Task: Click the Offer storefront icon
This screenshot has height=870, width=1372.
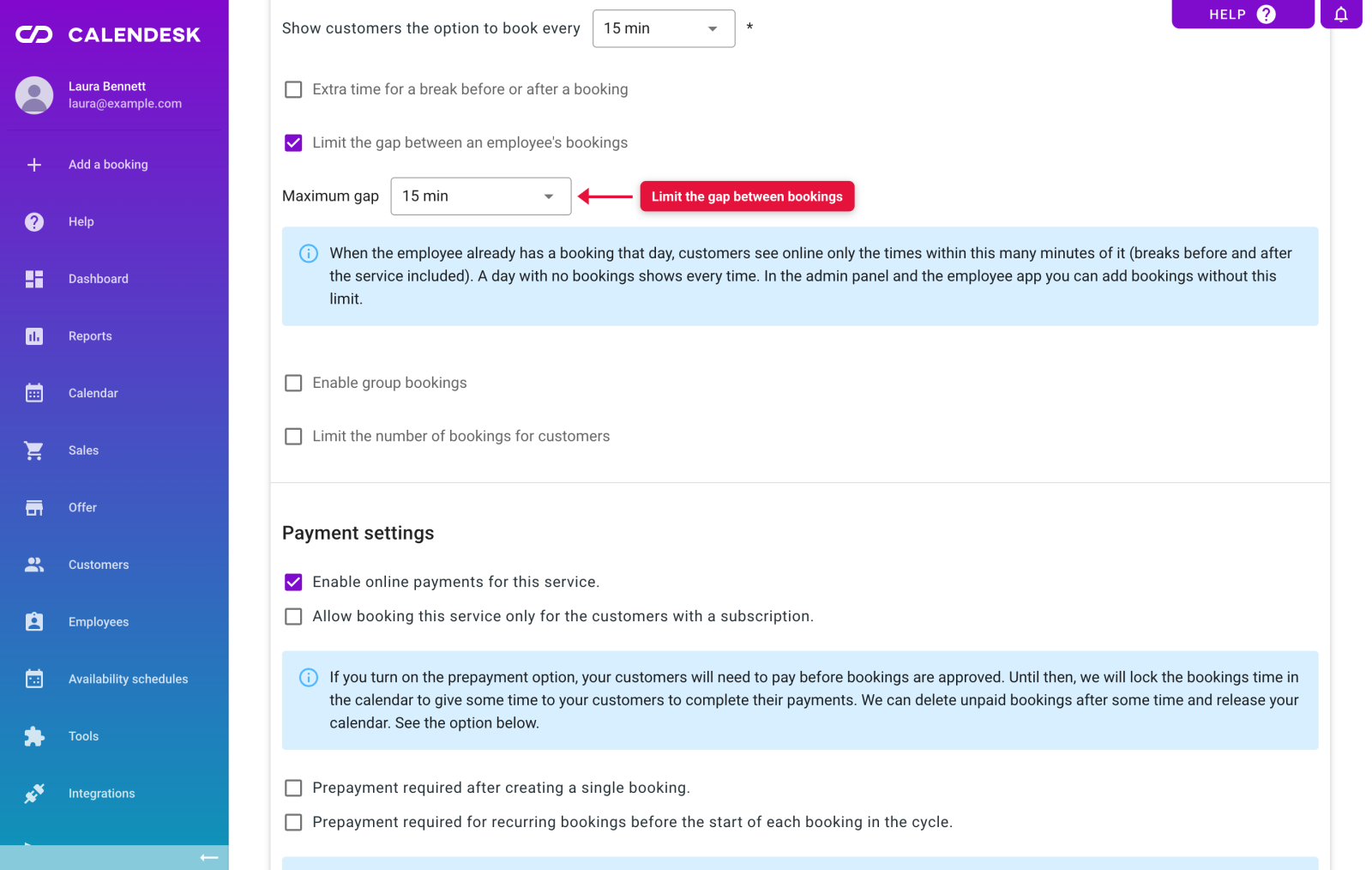Action: point(34,508)
